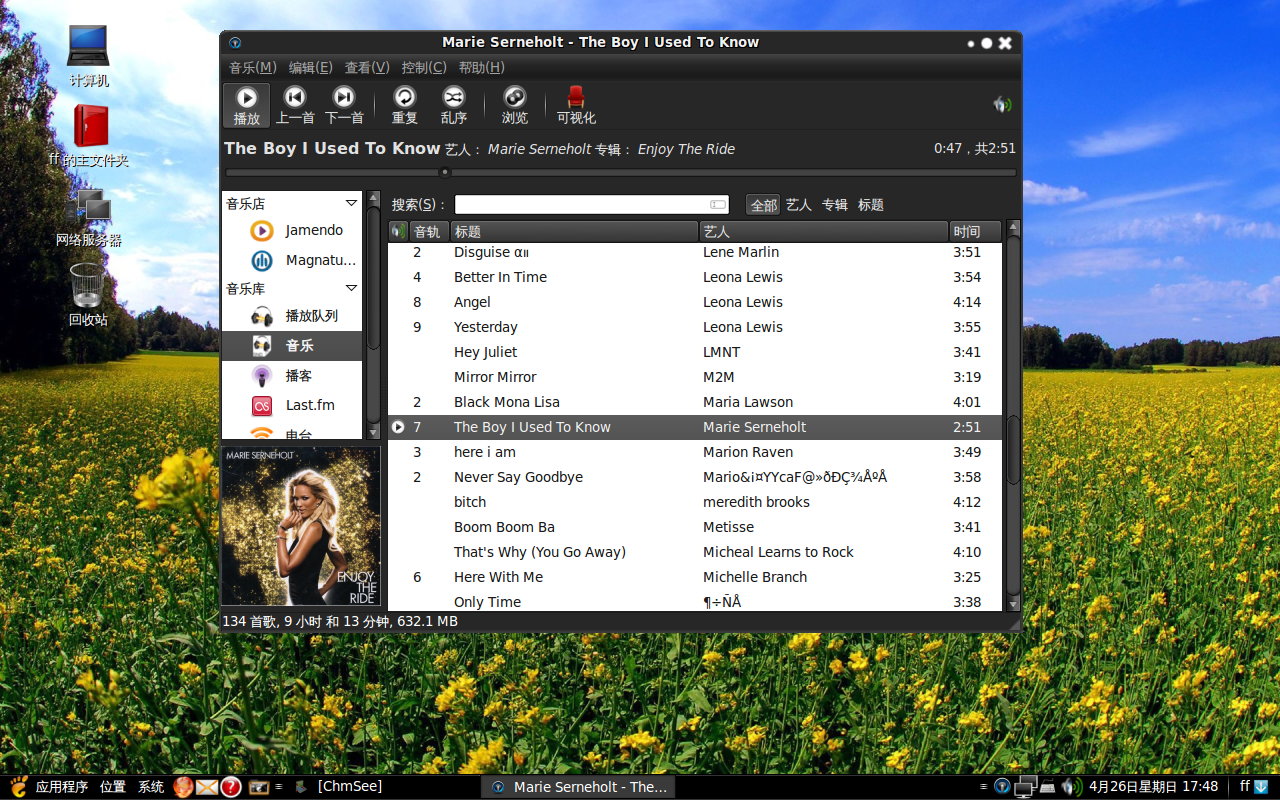Screen dimensions: 1280x800
Task: Select the song 'Yesterday'
Action: [695, 327]
